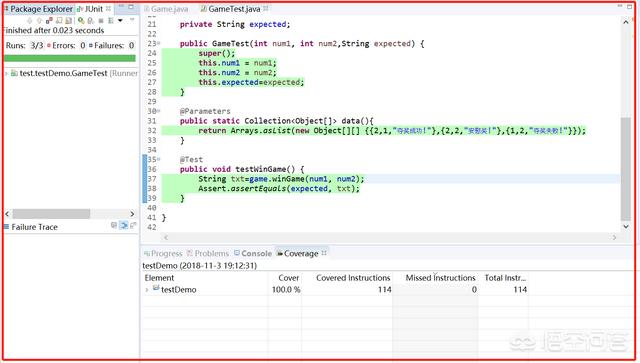This screenshot has width=640, height=363.
Task: Open the Test Run History icon
Action: (x=111, y=20)
